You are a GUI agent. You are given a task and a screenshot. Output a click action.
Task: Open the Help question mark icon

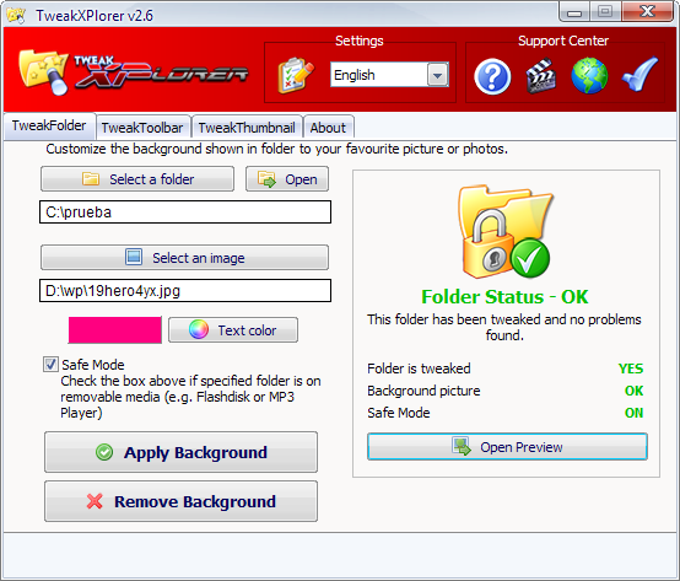point(492,77)
